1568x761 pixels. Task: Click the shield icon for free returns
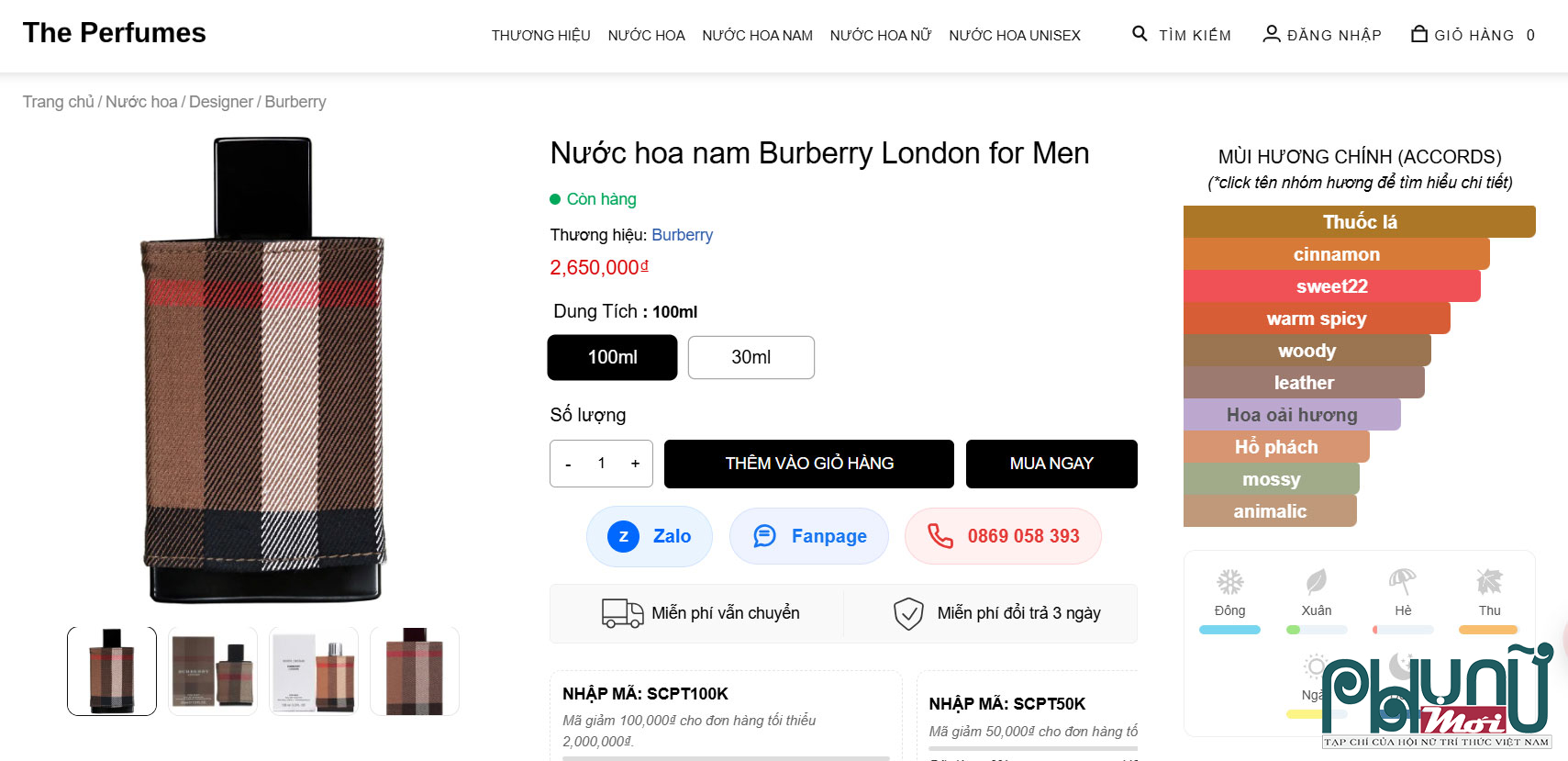908,613
